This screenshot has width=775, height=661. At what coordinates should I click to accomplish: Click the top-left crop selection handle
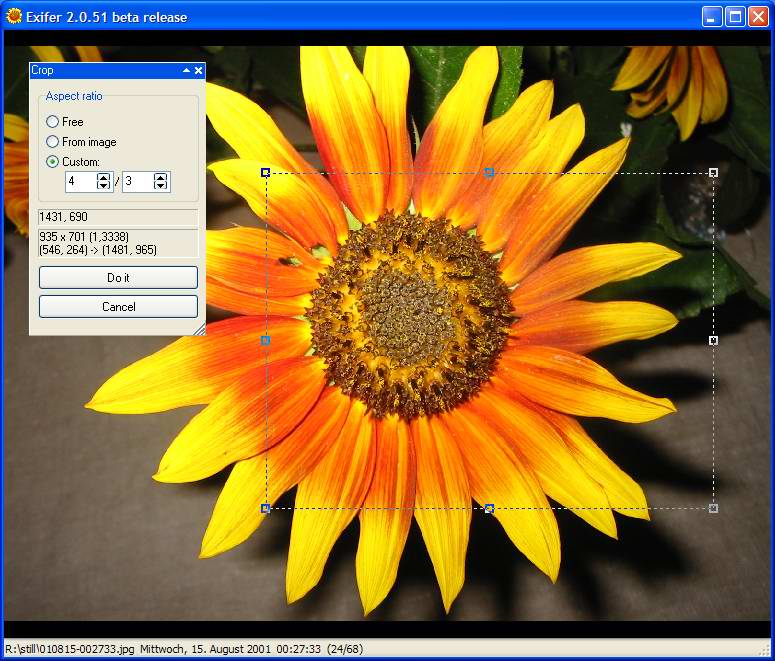[265, 173]
